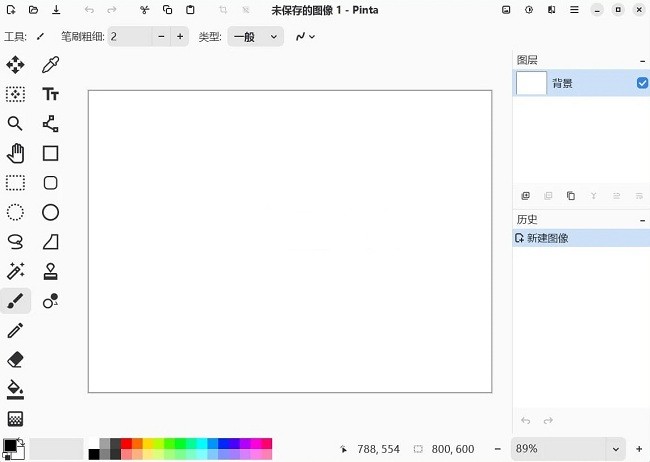Select the Lasso Select tool
The height and width of the screenshot is (462, 650).
15,242
